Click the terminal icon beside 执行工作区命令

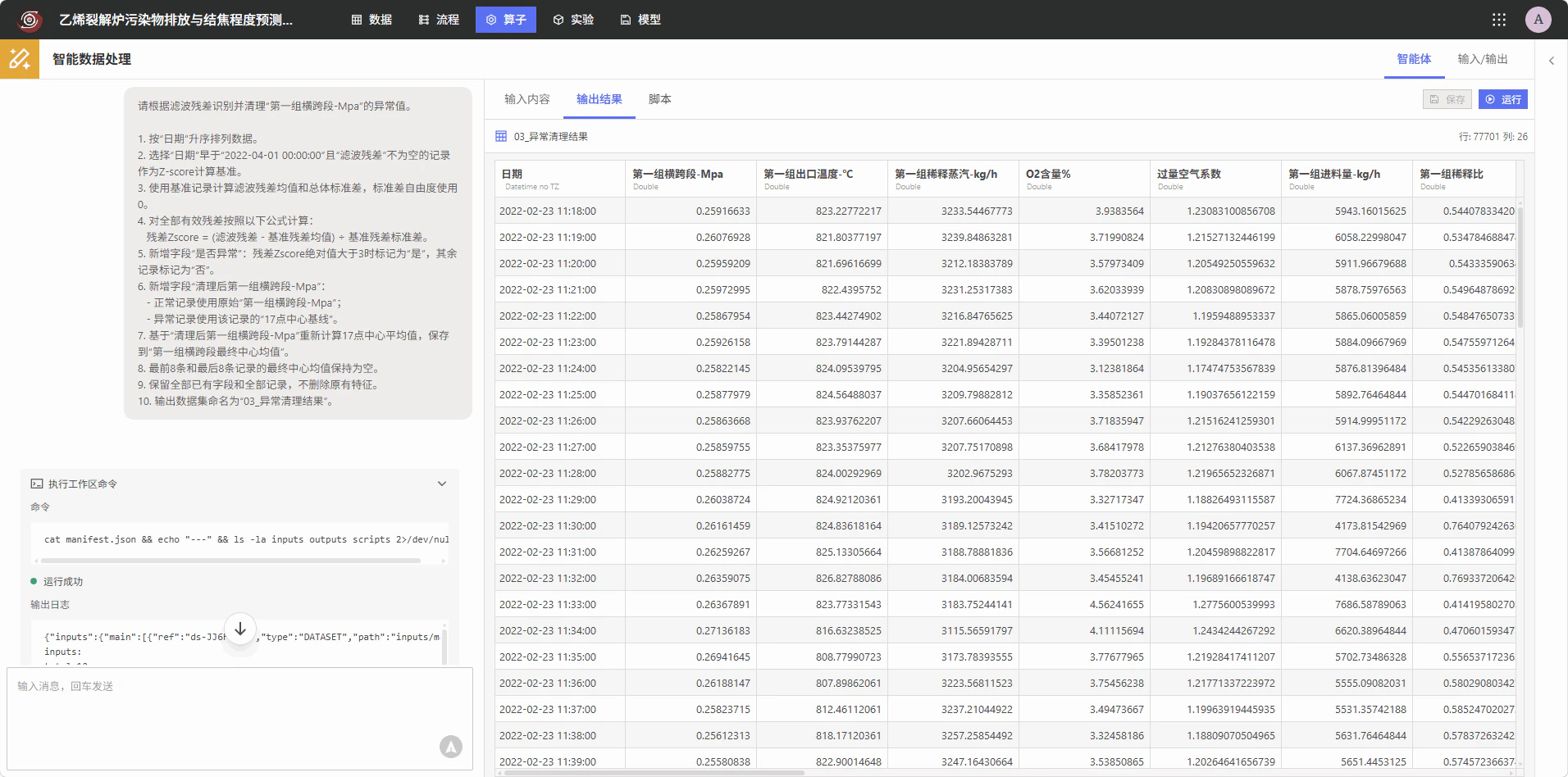[x=37, y=484]
